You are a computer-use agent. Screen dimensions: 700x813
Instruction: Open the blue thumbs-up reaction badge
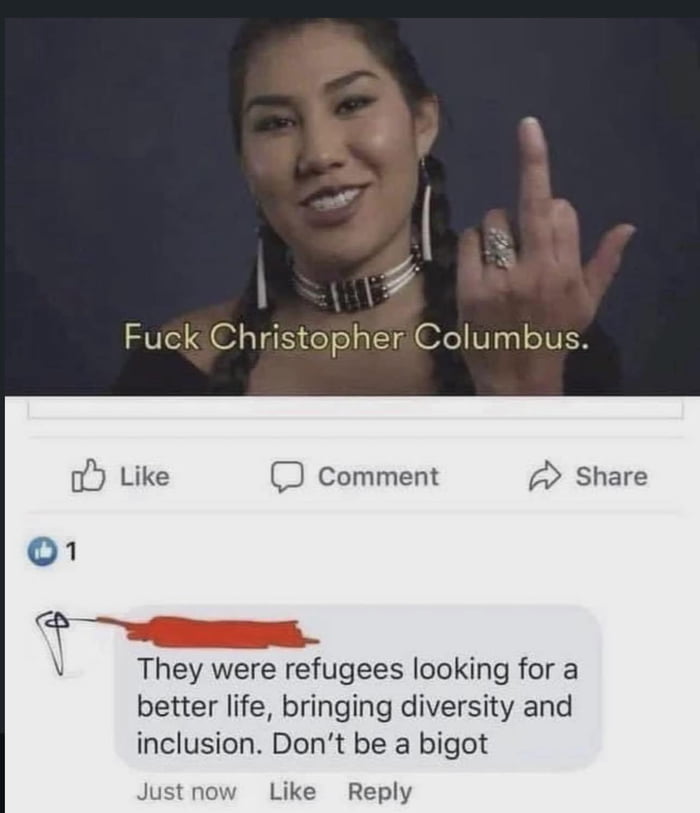tap(41, 552)
